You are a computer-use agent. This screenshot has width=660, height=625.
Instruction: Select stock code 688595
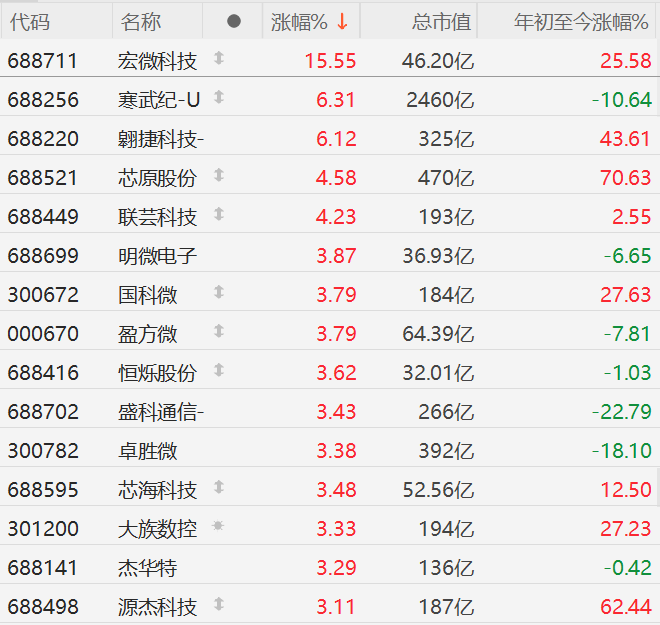coord(43,490)
